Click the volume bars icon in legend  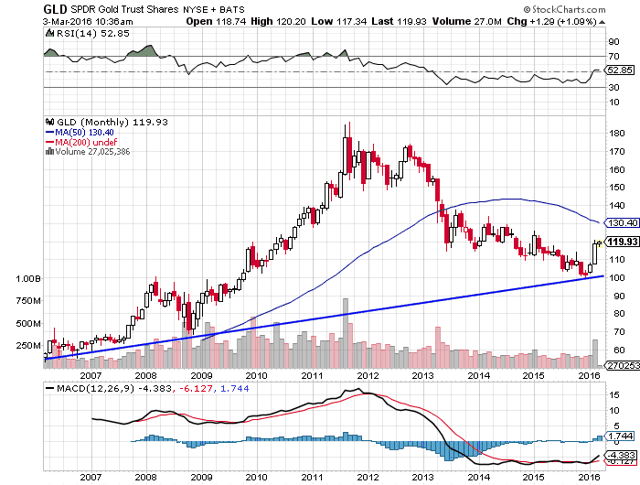pyautogui.click(x=50, y=151)
